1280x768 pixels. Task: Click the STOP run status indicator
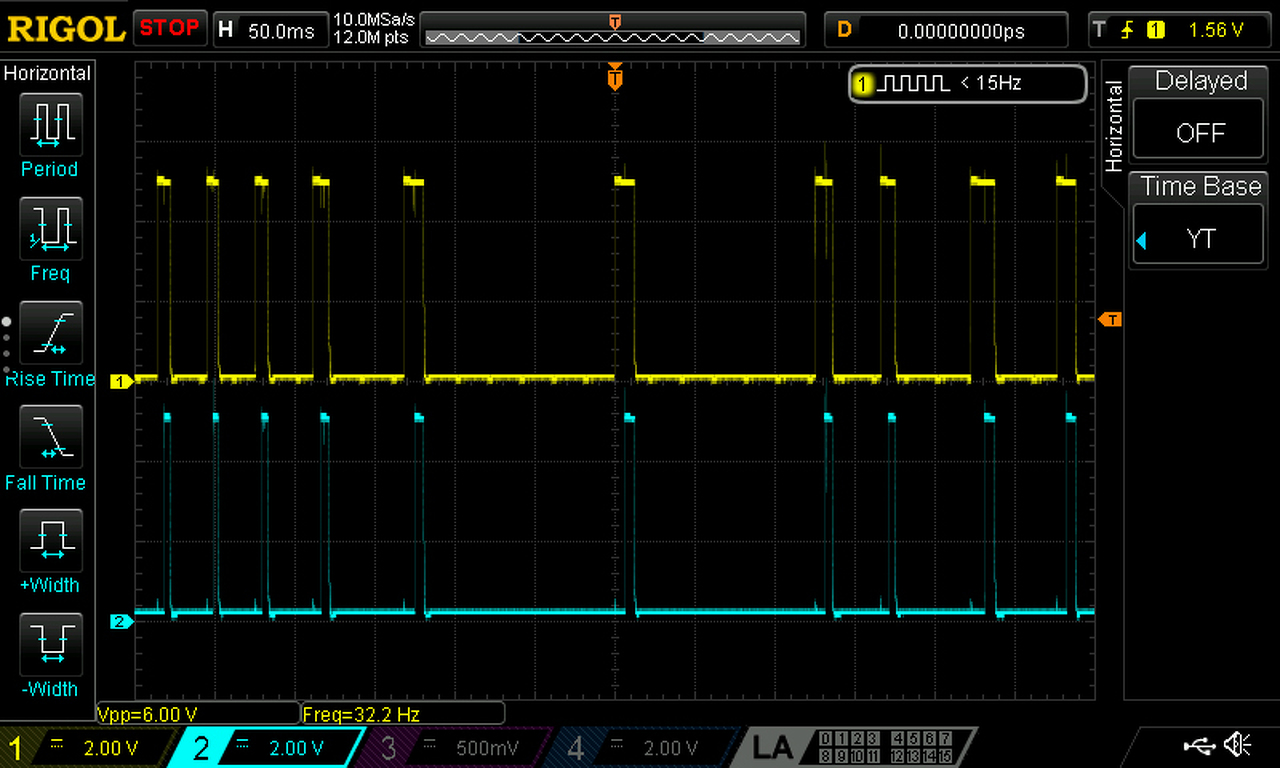169,28
